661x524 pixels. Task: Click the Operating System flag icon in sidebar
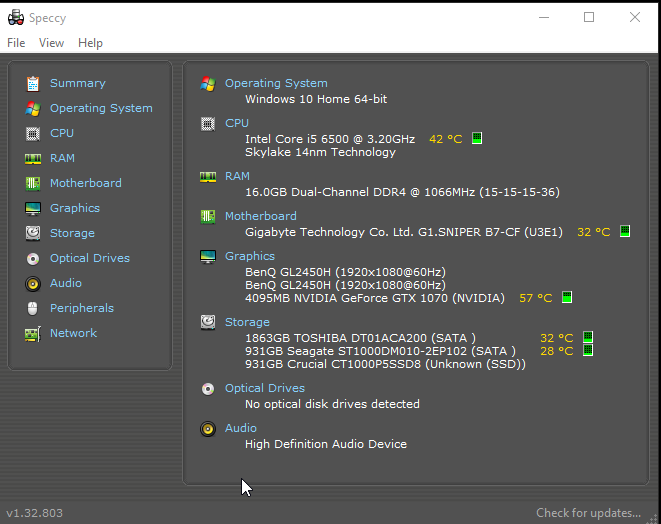[x=33, y=108]
